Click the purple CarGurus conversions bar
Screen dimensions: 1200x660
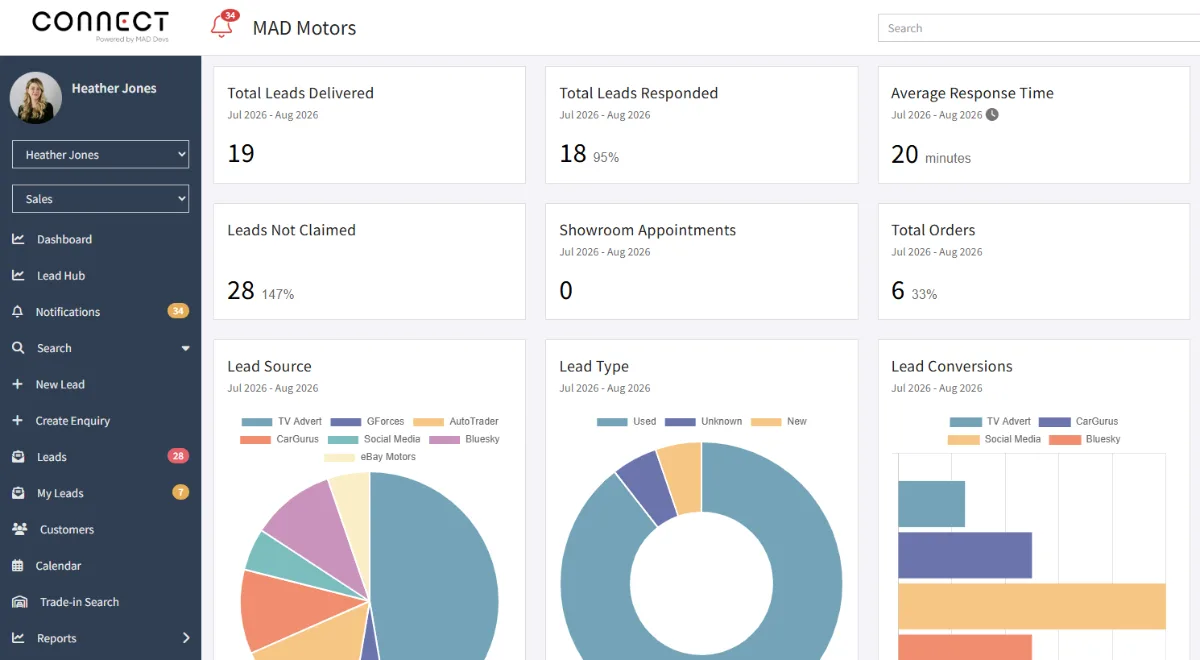pos(965,555)
